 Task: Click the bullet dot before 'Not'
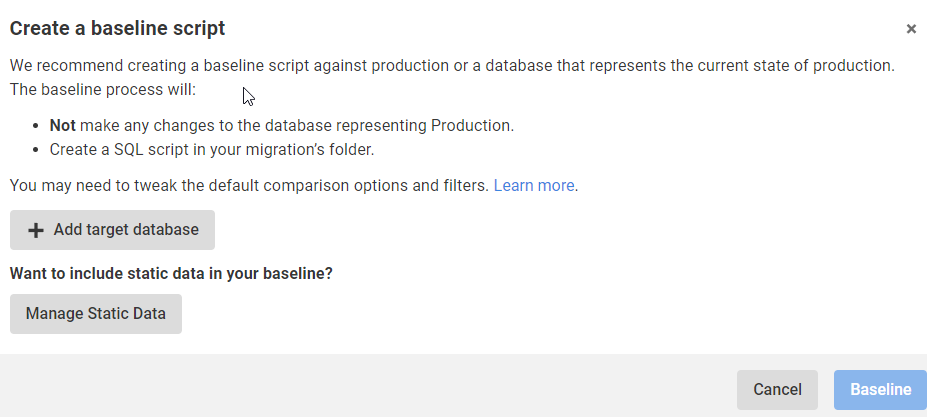37,127
